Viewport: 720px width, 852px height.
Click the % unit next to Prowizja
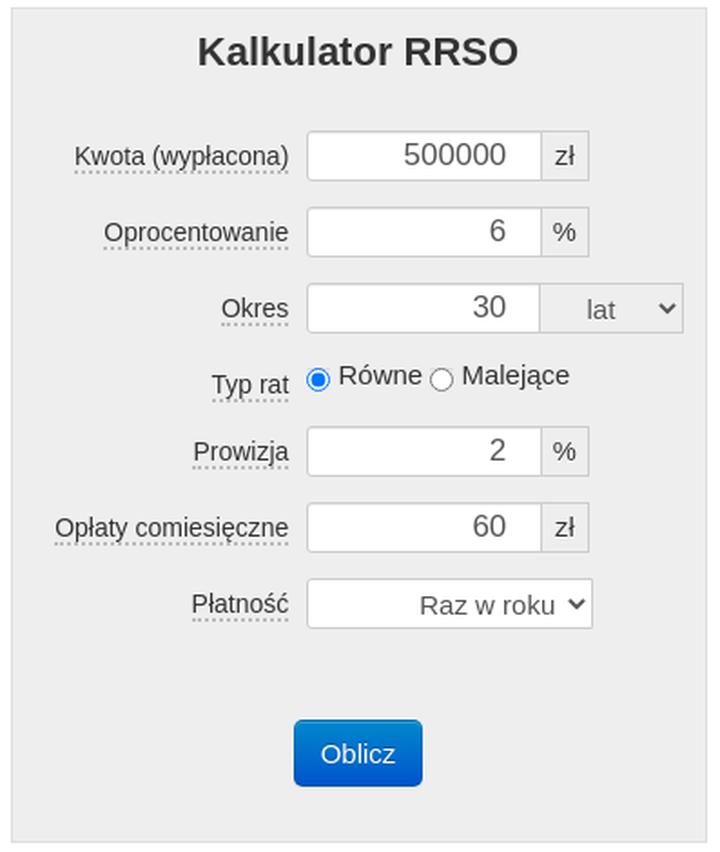(x=564, y=451)
